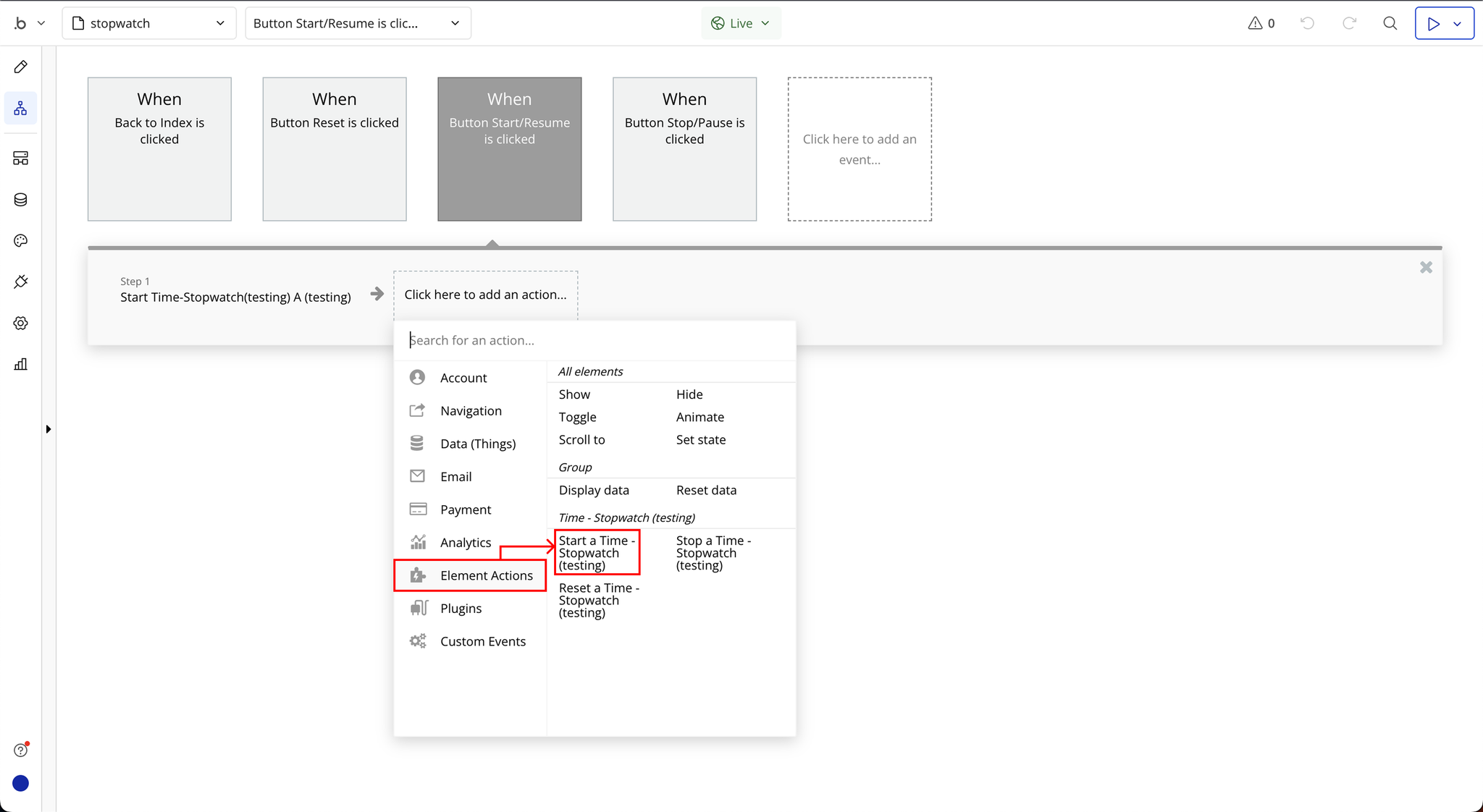Select Custom Events category
This screenshot has width=1483, height=812.
[482, 641]
